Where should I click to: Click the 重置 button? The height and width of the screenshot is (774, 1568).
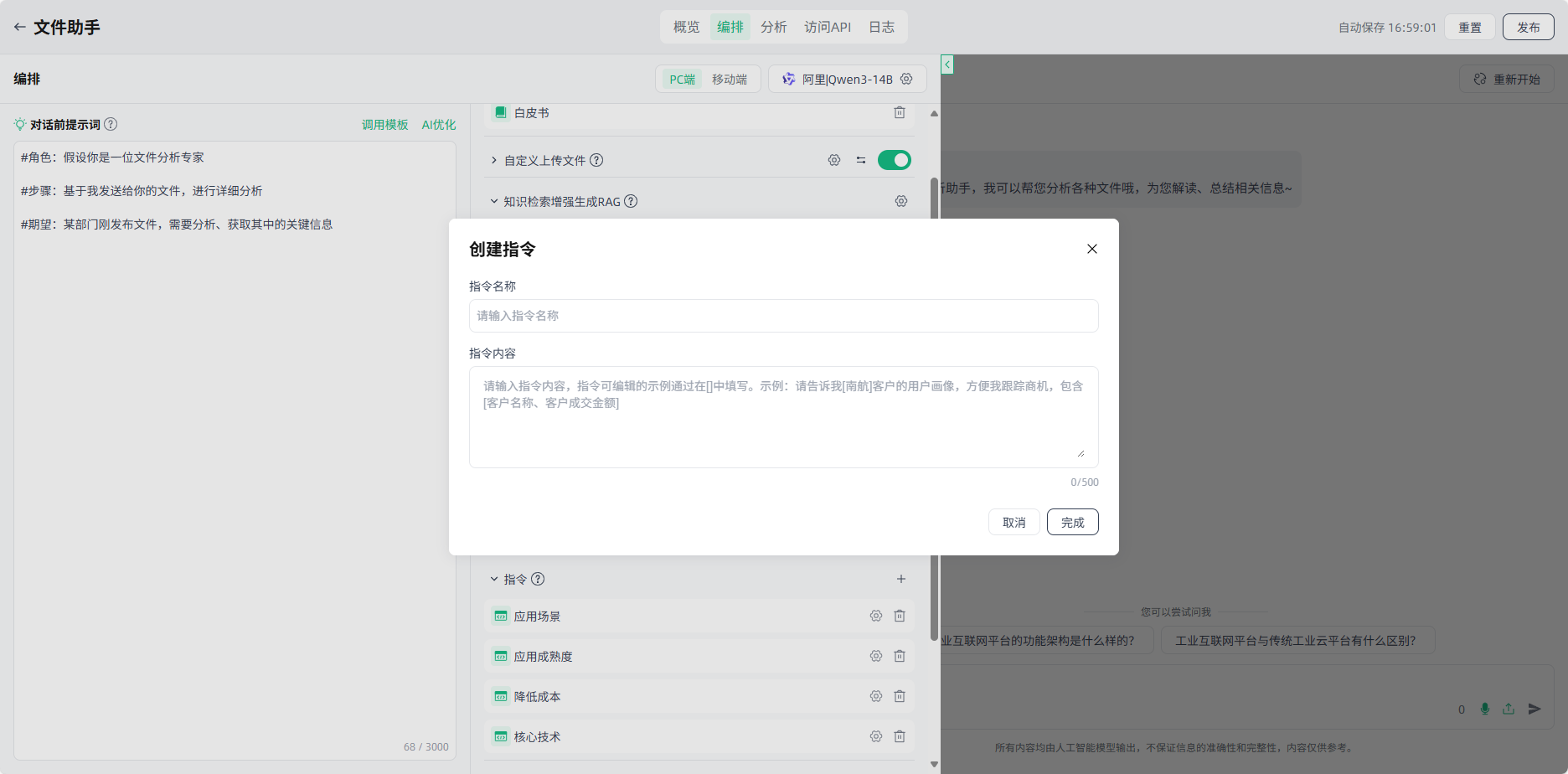click(1470, 27)
